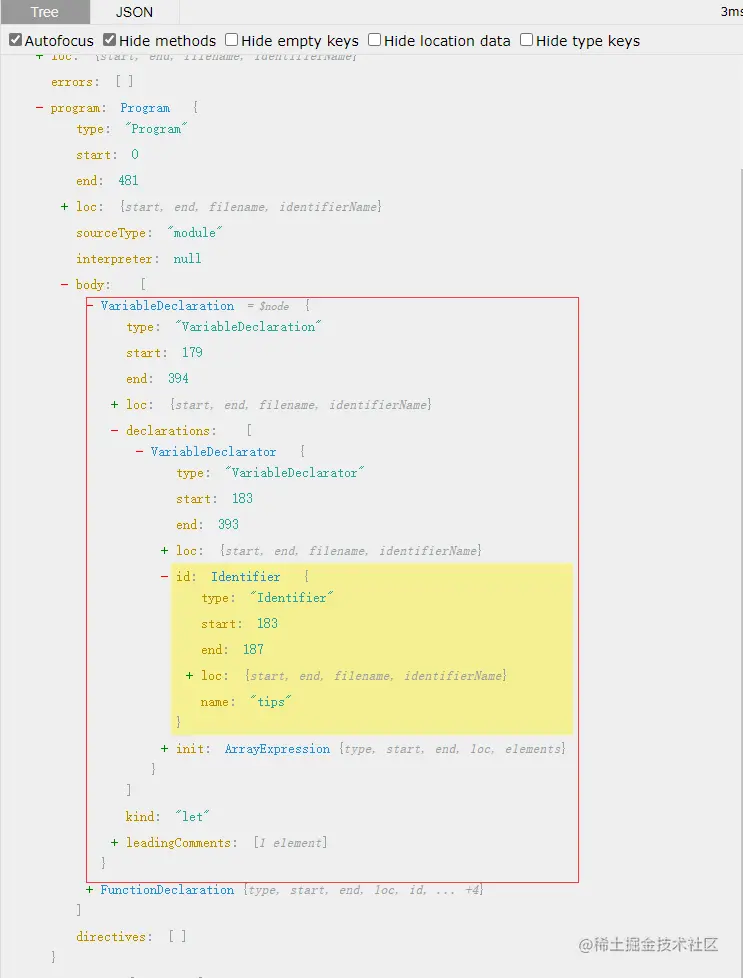This screenshot has height=978, width=743.
Task: Click the VariableDeclarator node name
Action: point(213,452)
